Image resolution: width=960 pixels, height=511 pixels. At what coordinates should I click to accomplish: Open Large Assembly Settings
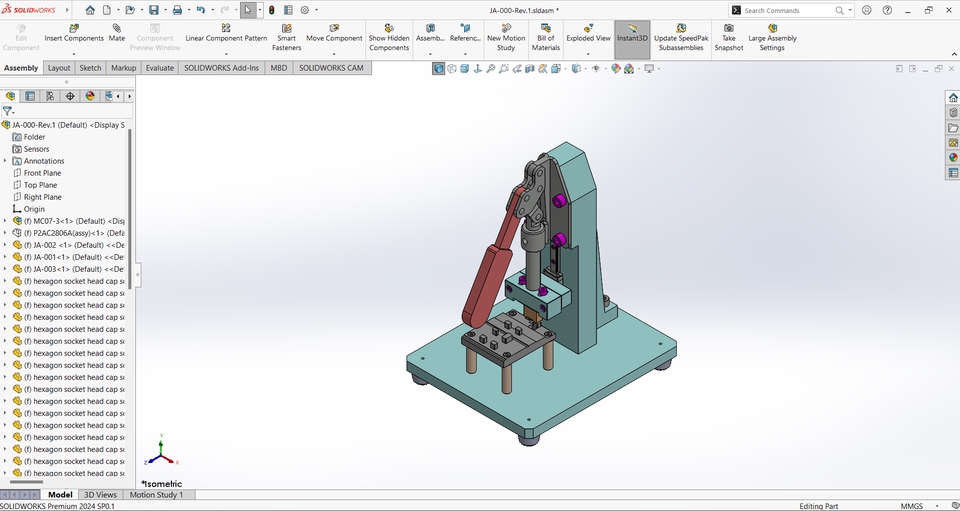click(772, 37)
